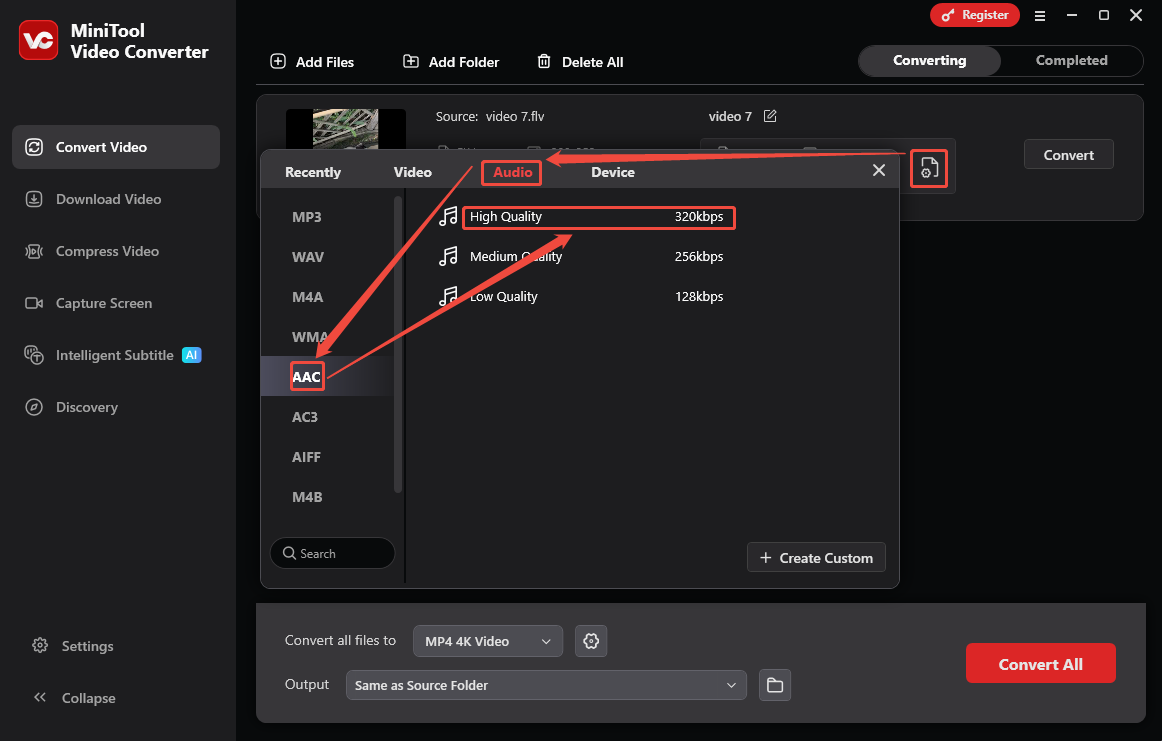
Task: Click the Low Quality music note icon
Action: [x=448, y=296]
